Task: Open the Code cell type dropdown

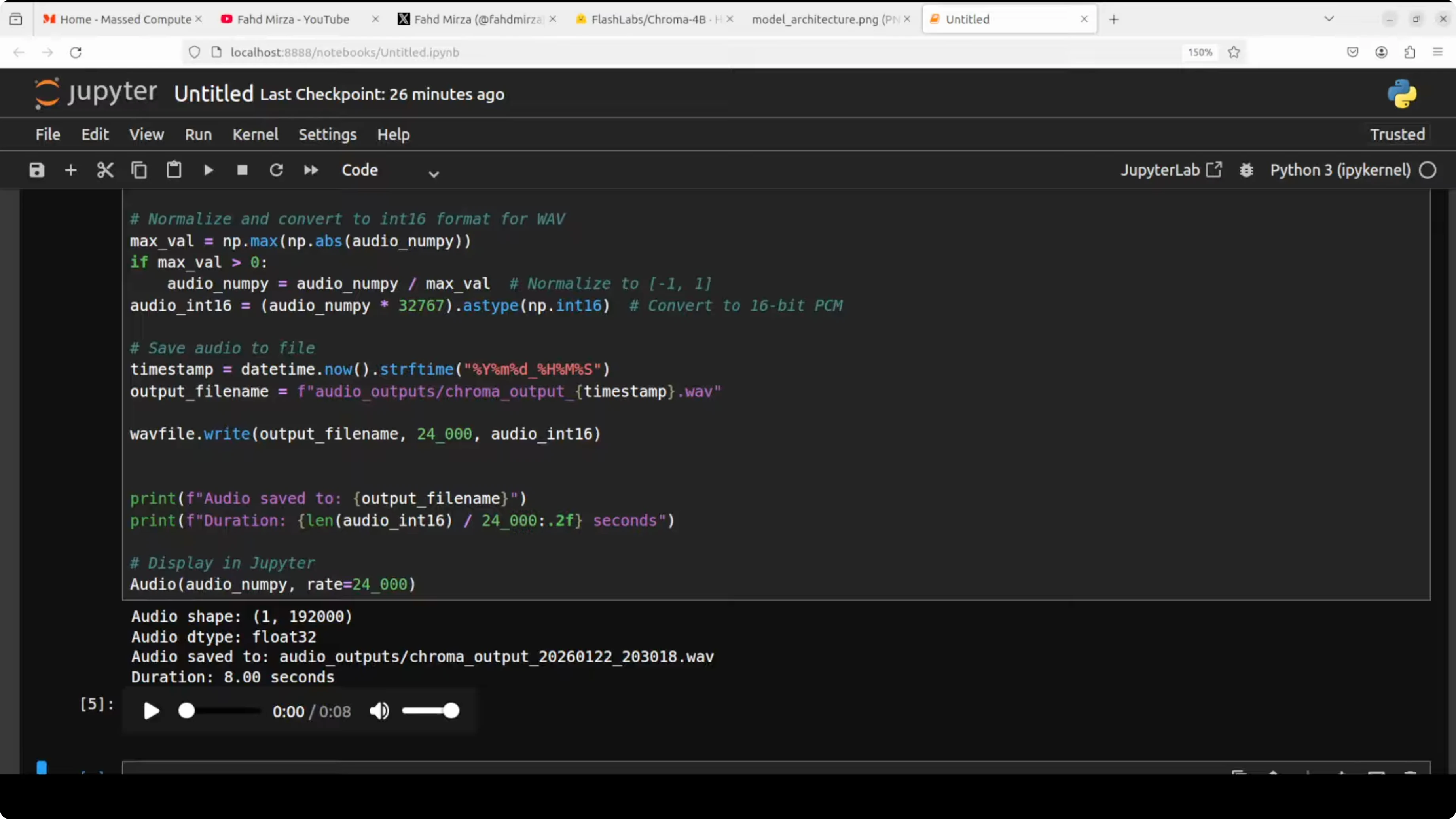Action: 390,171
